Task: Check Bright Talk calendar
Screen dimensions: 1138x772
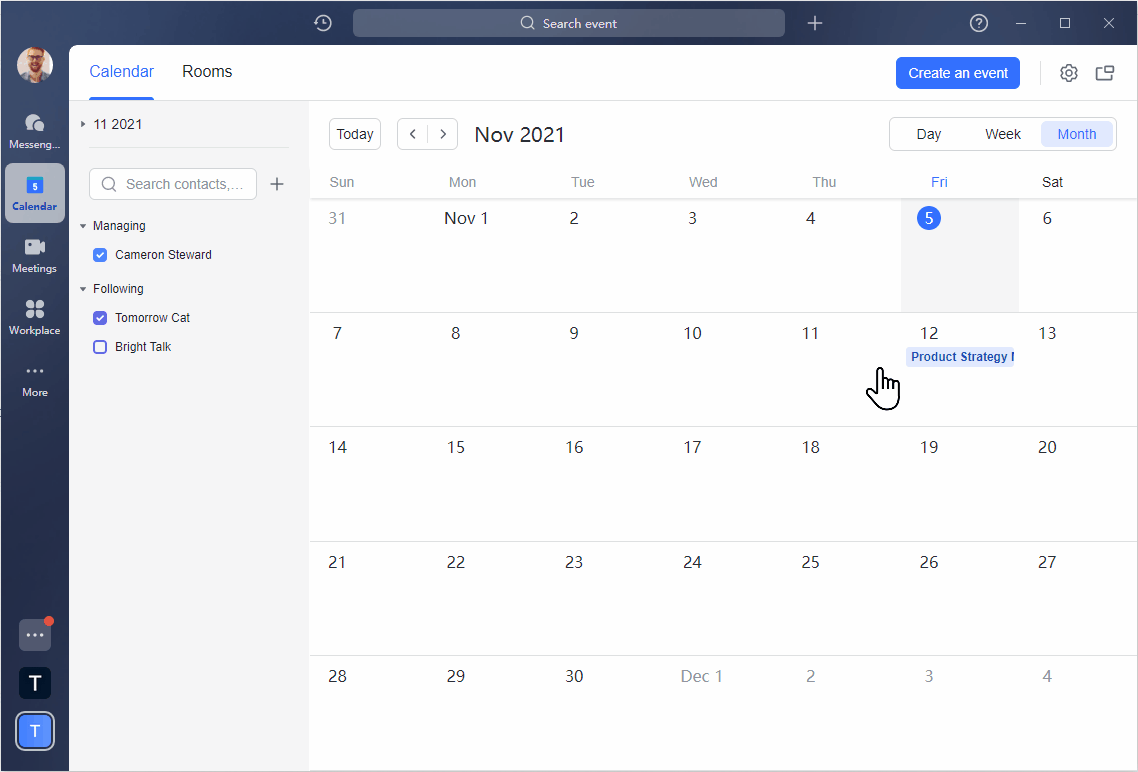Action: [100, 347]
